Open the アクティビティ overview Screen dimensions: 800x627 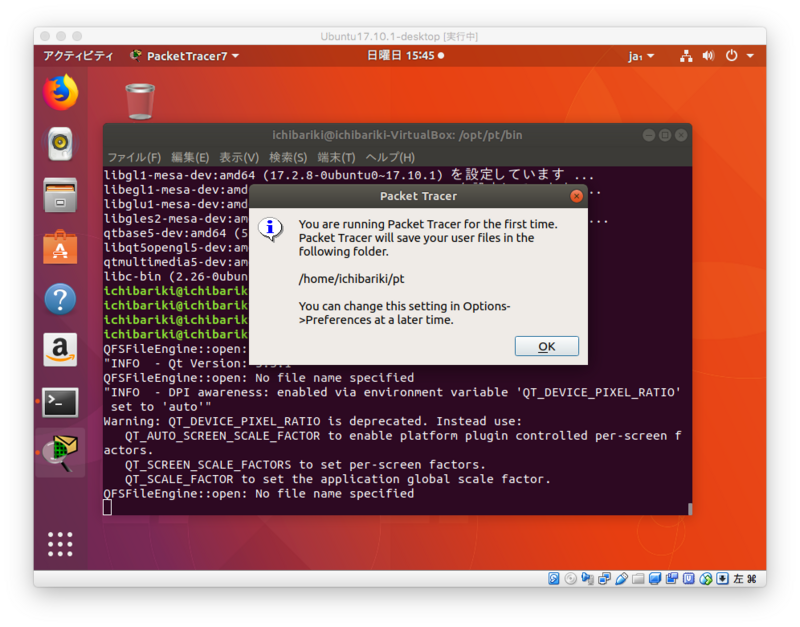point(78,56)
